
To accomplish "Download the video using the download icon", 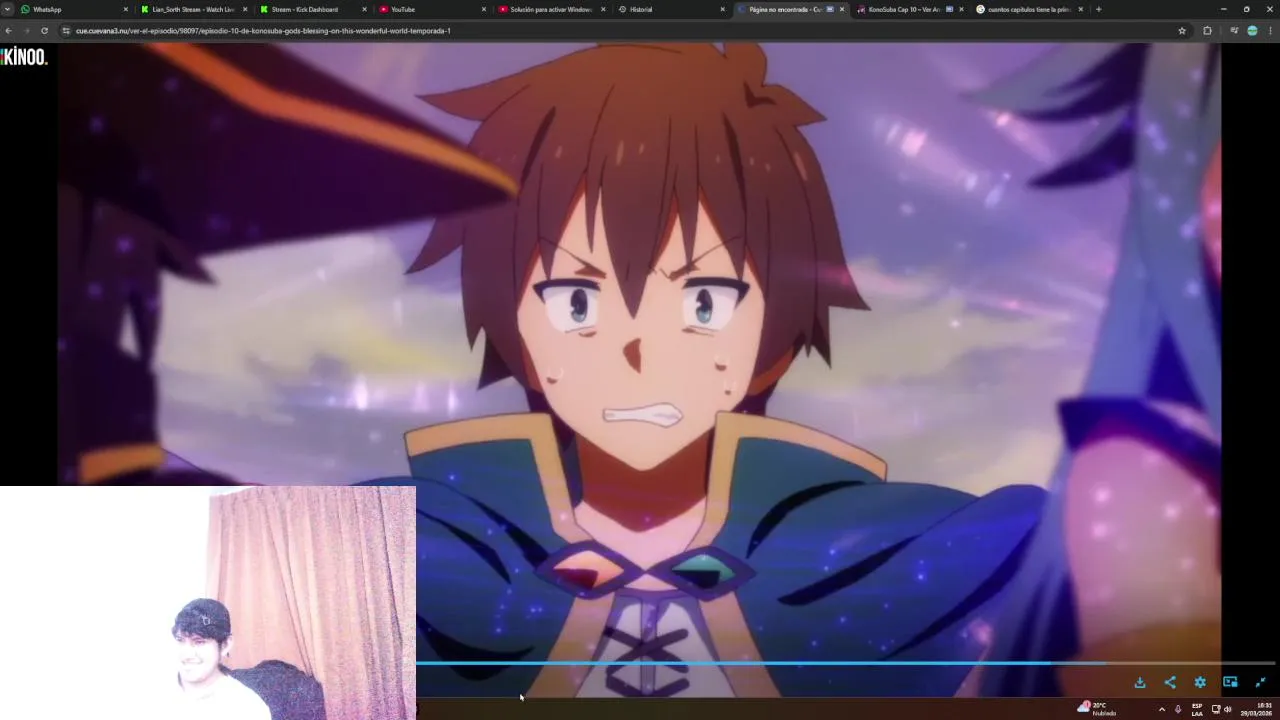I will pos(1140,682).
